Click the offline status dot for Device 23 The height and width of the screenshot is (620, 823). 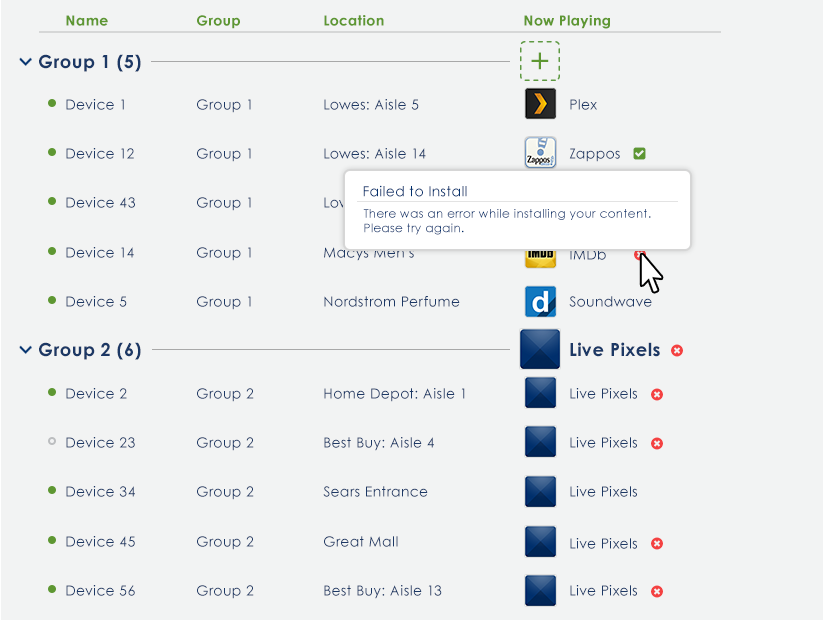tap(52, 442)
